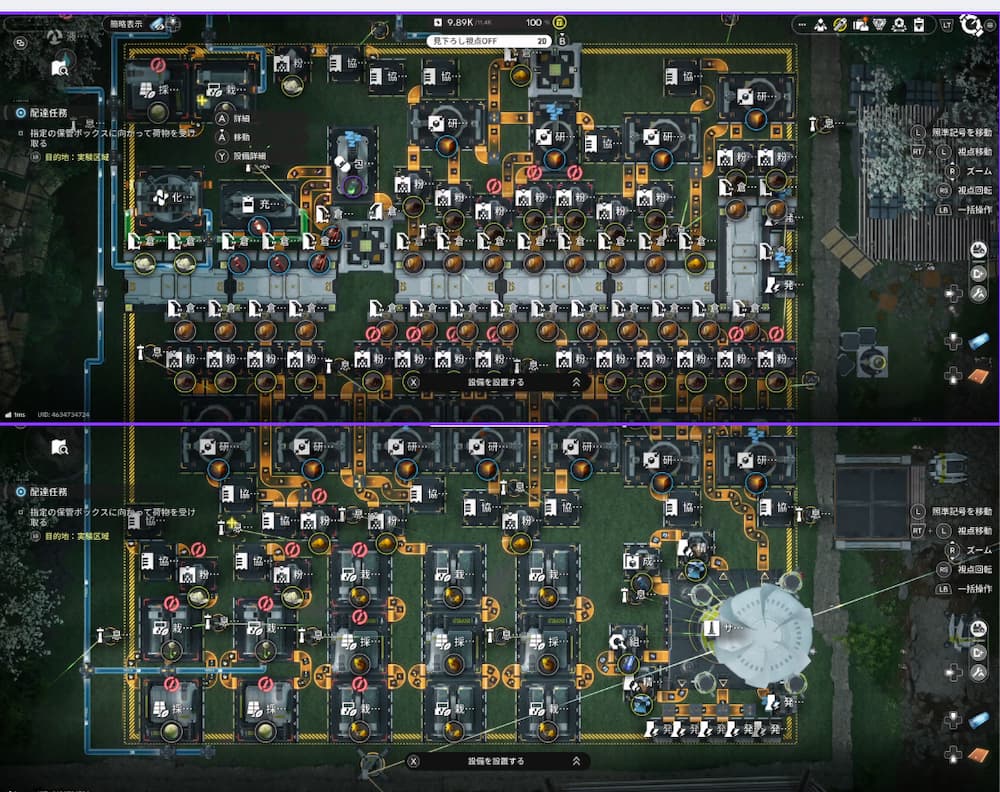1000x792 pixels.
Task: Click the wrench tools circle icon, top screenshot
Action: 978,293
